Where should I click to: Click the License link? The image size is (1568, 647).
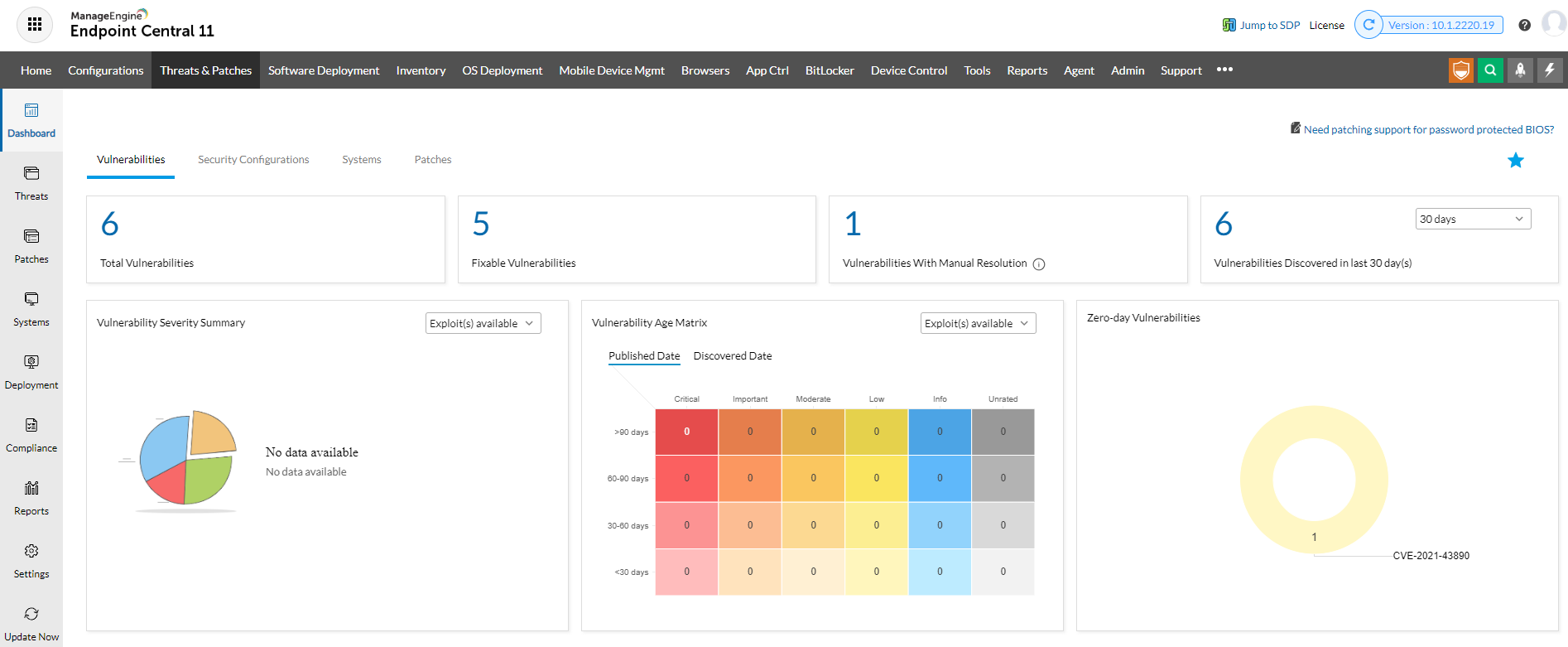point(1326,25)
